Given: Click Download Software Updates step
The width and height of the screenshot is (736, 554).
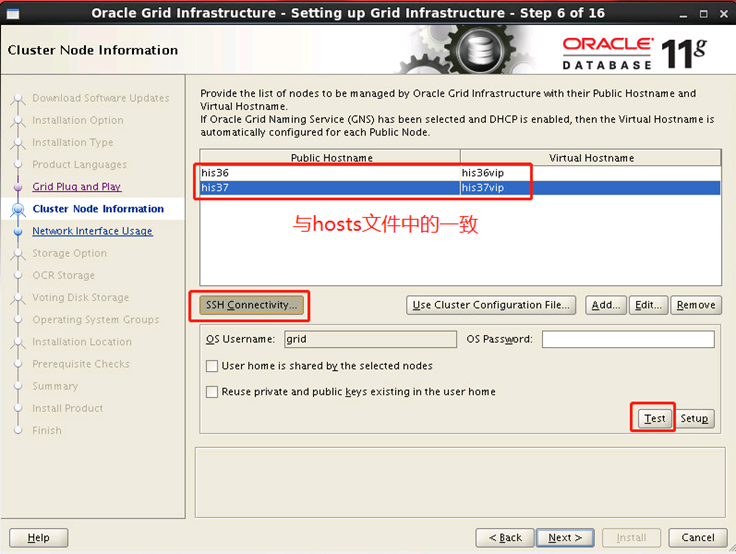Looking at the screenshot, I should tap(100, 98).
